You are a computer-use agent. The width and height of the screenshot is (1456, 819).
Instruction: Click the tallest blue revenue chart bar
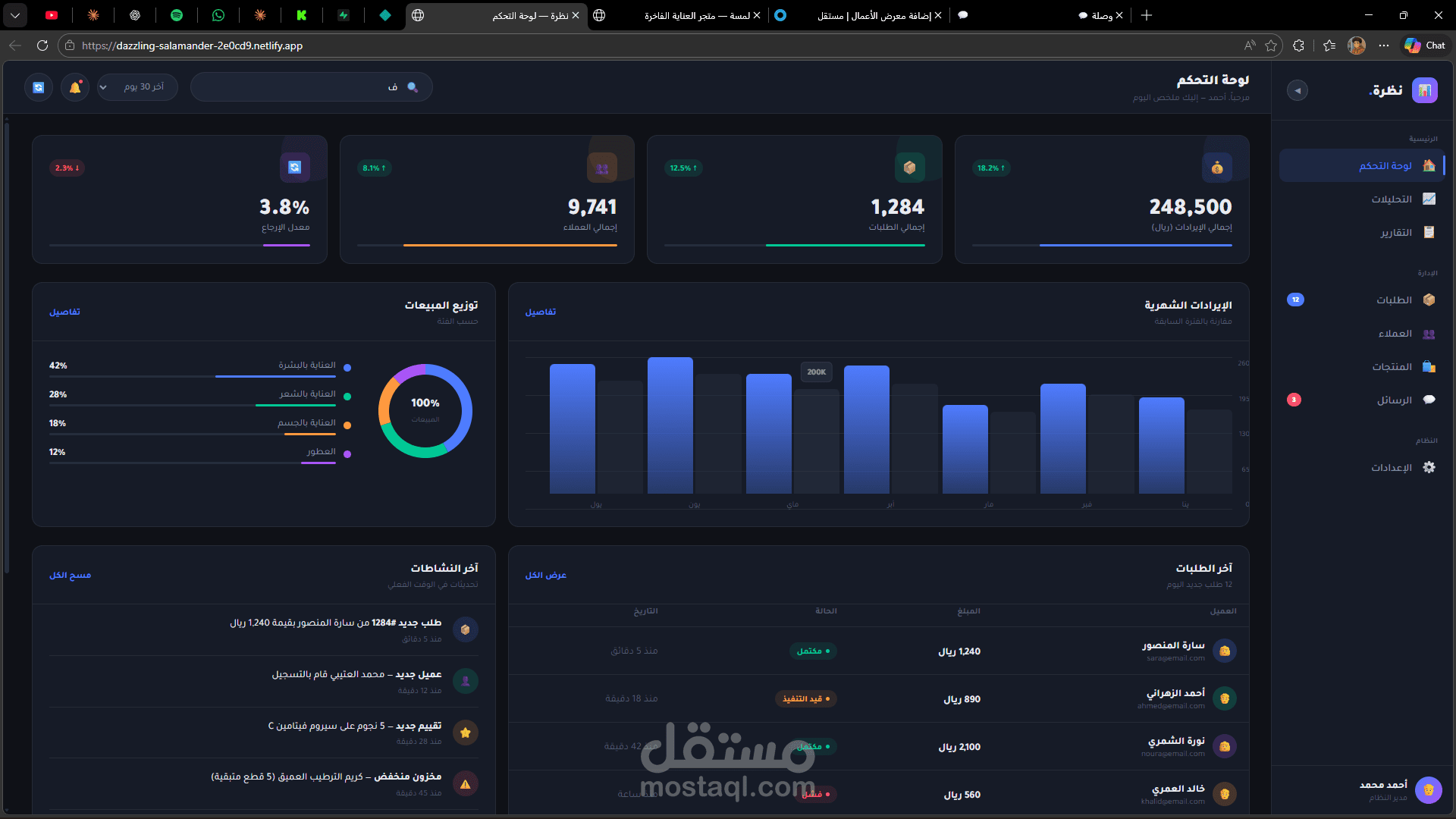click(670, 425)
